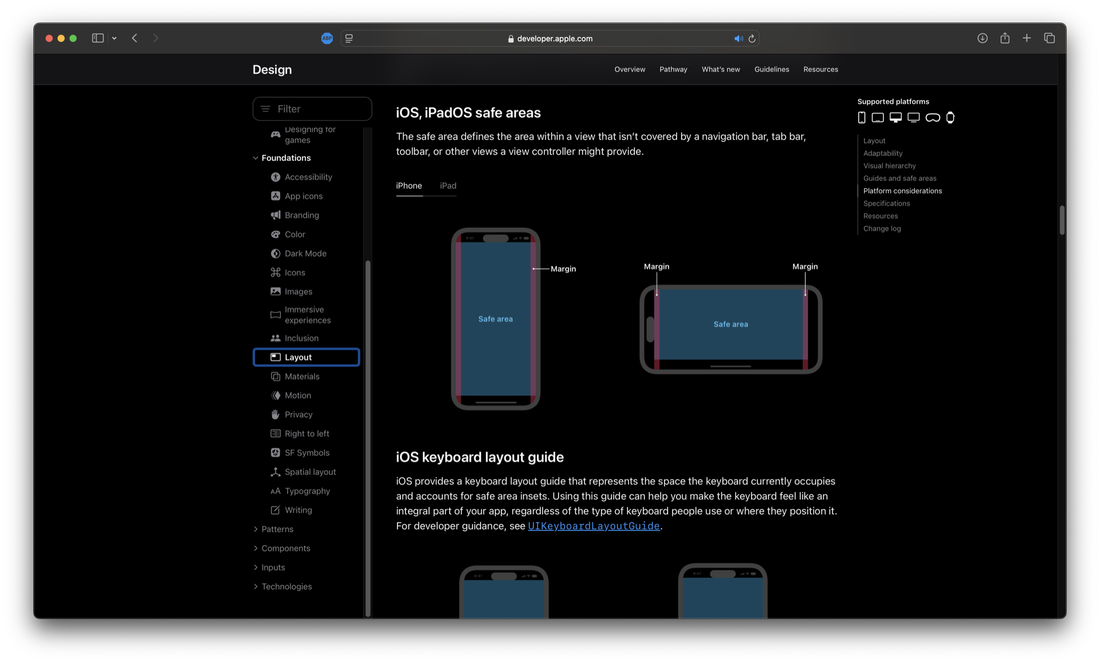
Task: Open Typography page
Action: [307, 491]
